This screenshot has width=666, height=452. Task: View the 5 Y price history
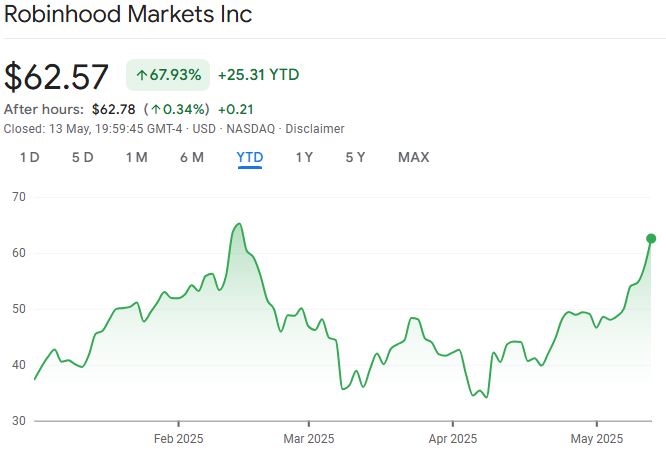pos(355,157)
